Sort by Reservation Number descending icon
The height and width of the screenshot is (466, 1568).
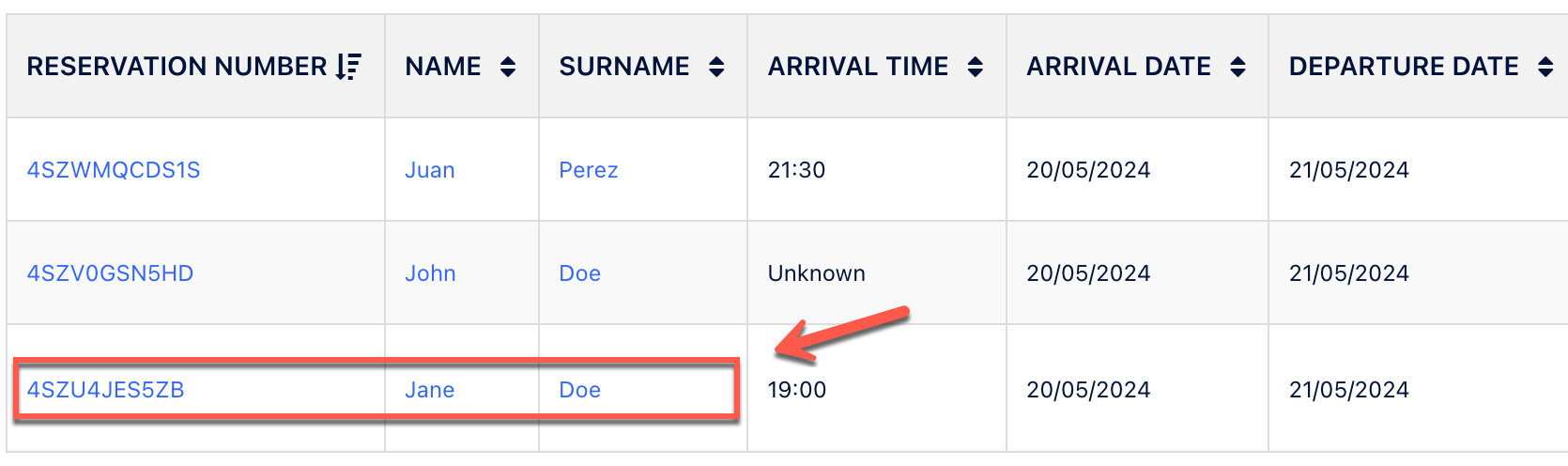(348, 67)
